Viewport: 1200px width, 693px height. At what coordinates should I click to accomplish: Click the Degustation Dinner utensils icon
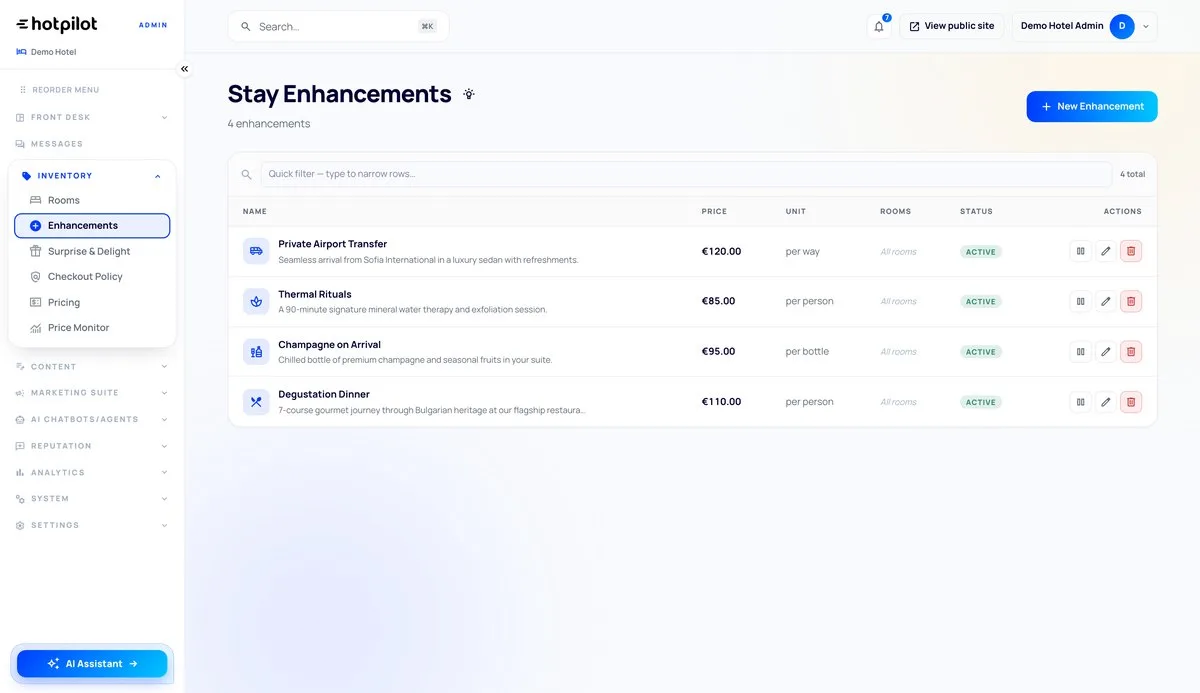tap(256, 402)
